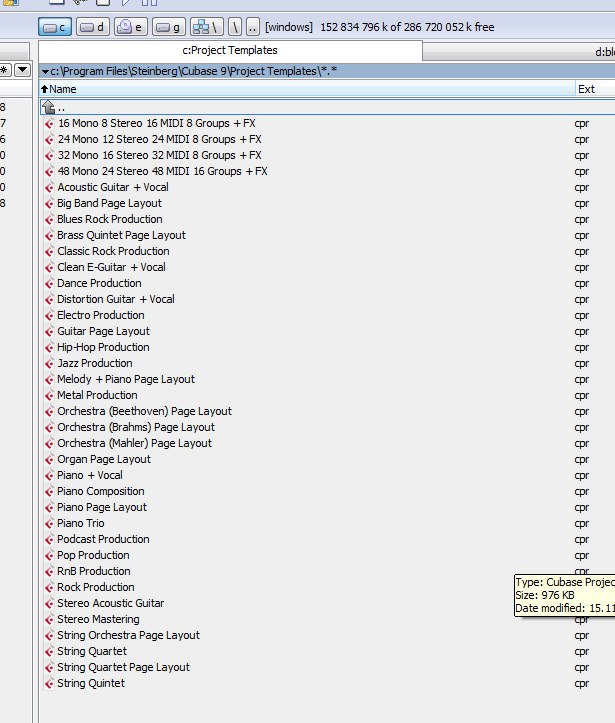Viewport: 615px width, 723px height.
Task: Click Brass Quintet Page Layout file icon
Action: [49, 236]
